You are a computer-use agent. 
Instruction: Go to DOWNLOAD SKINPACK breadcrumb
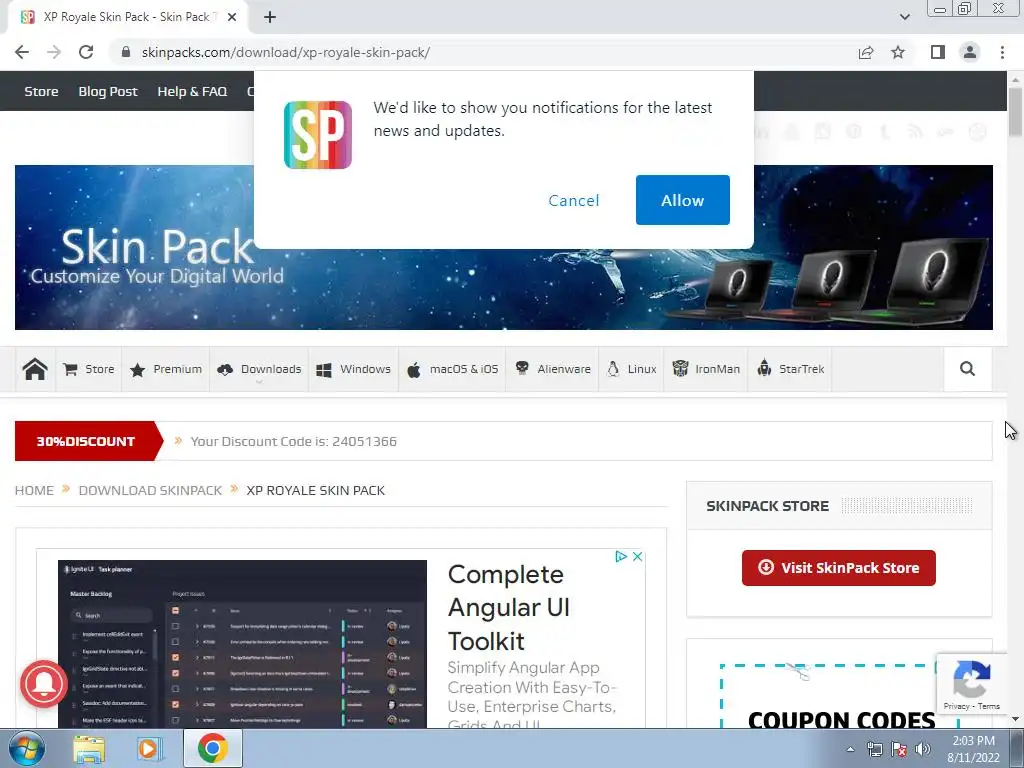(150, 490)
